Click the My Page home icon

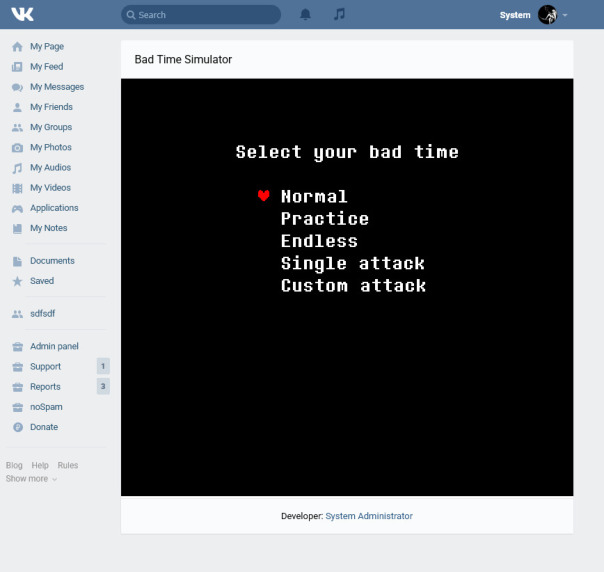[x=17, y=47]
